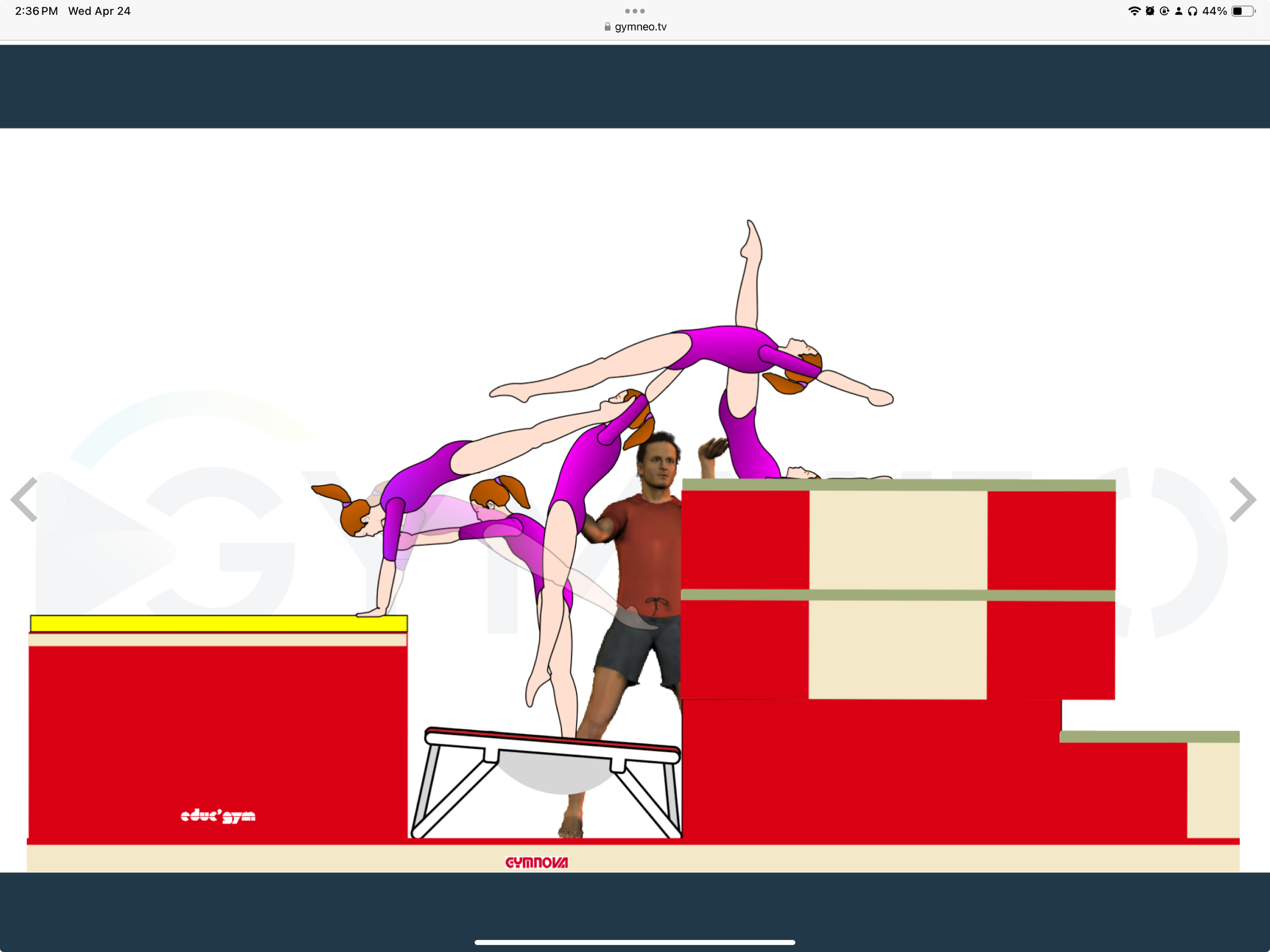Tap the Wi-Fi status icon
Image resolution: width=1270 pixels, height=952 pixels.
(x=1135, y=10)
